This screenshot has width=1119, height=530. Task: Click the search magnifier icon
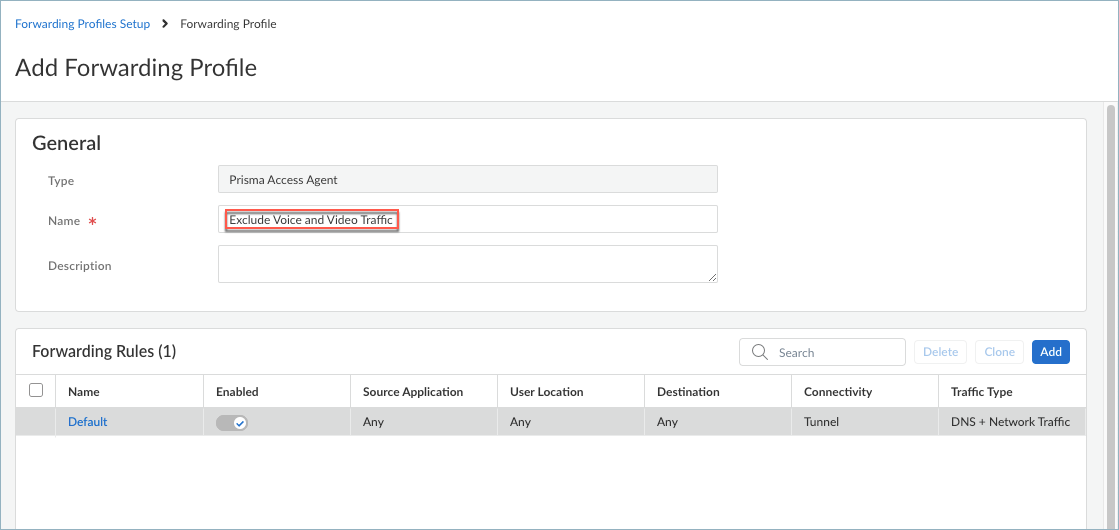coord(760,352)
